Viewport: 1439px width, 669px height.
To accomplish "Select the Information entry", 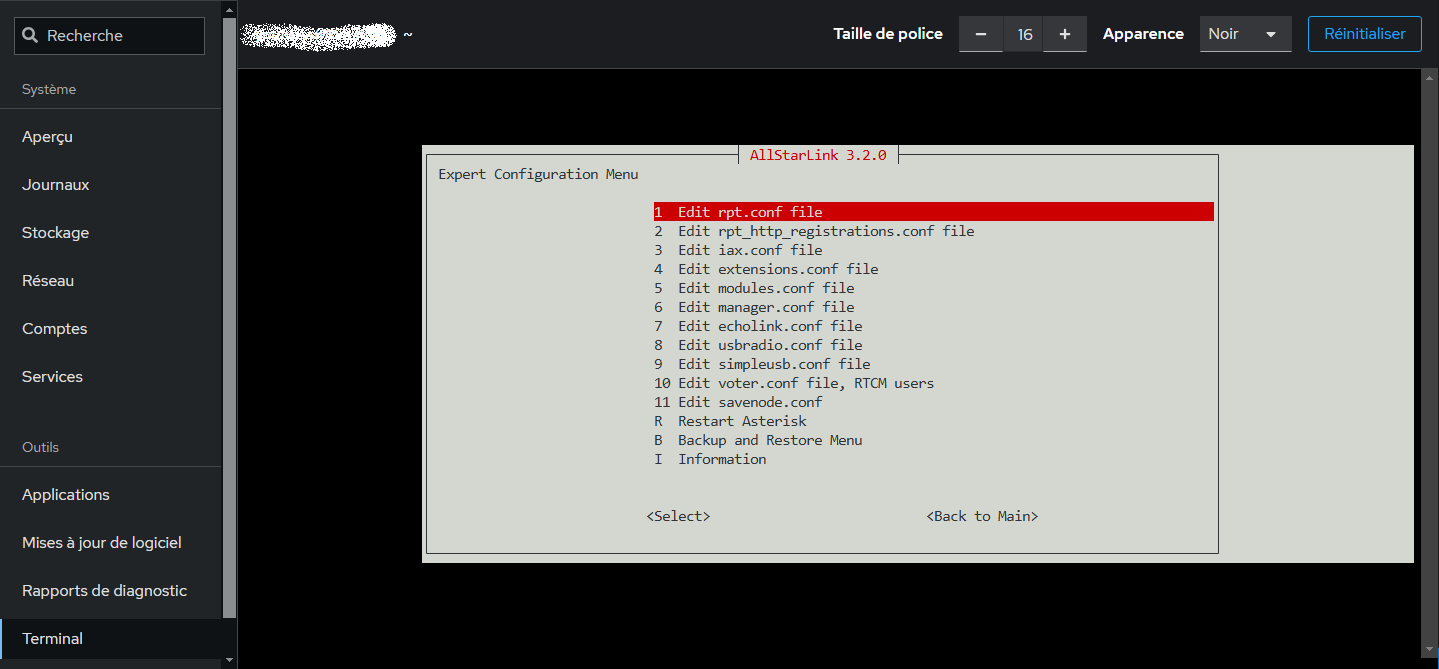I will tap(710, 459).
